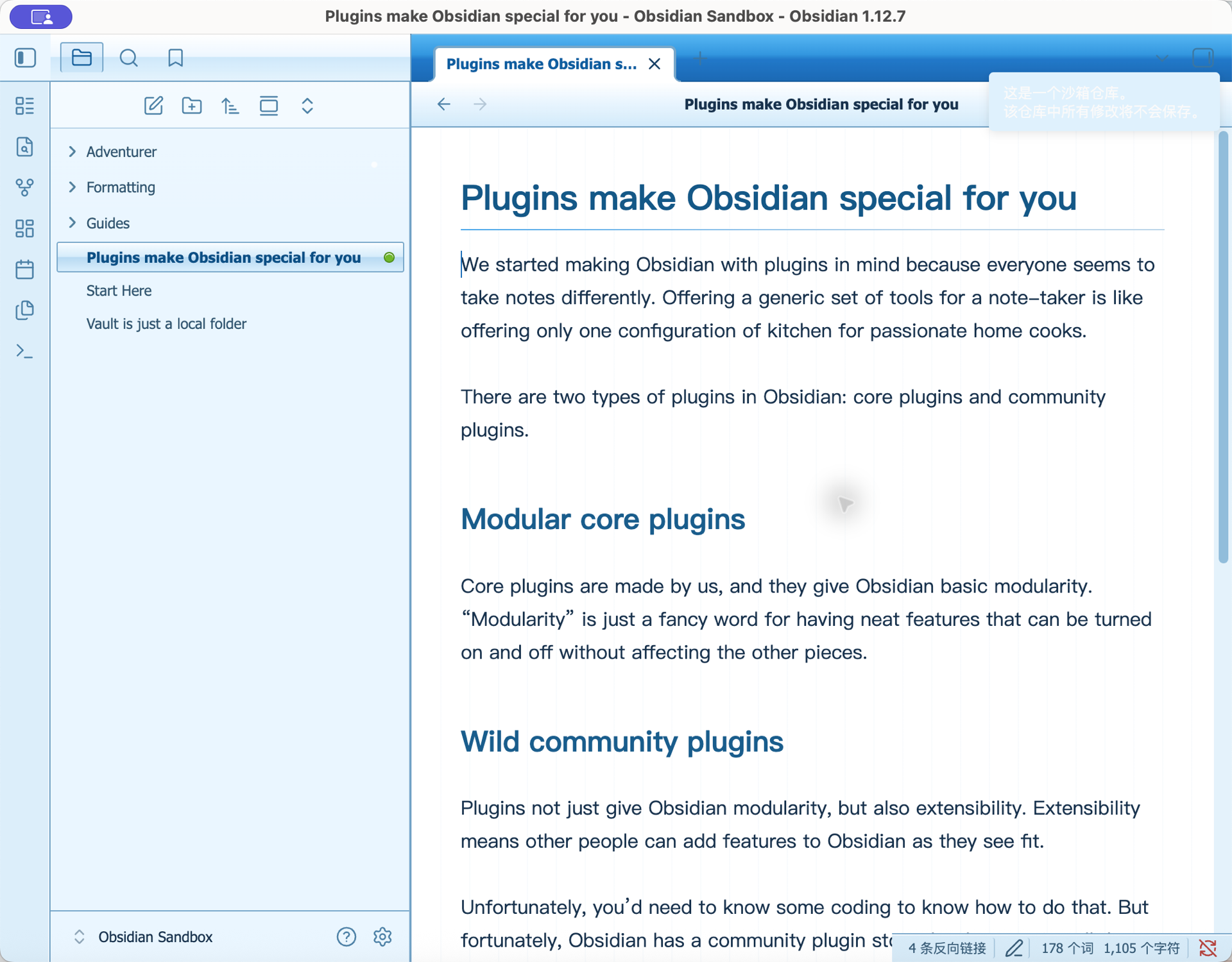Screen dimensions: 1232x962
Task: Open graph view from the ribbon
Action: [24, 187]
